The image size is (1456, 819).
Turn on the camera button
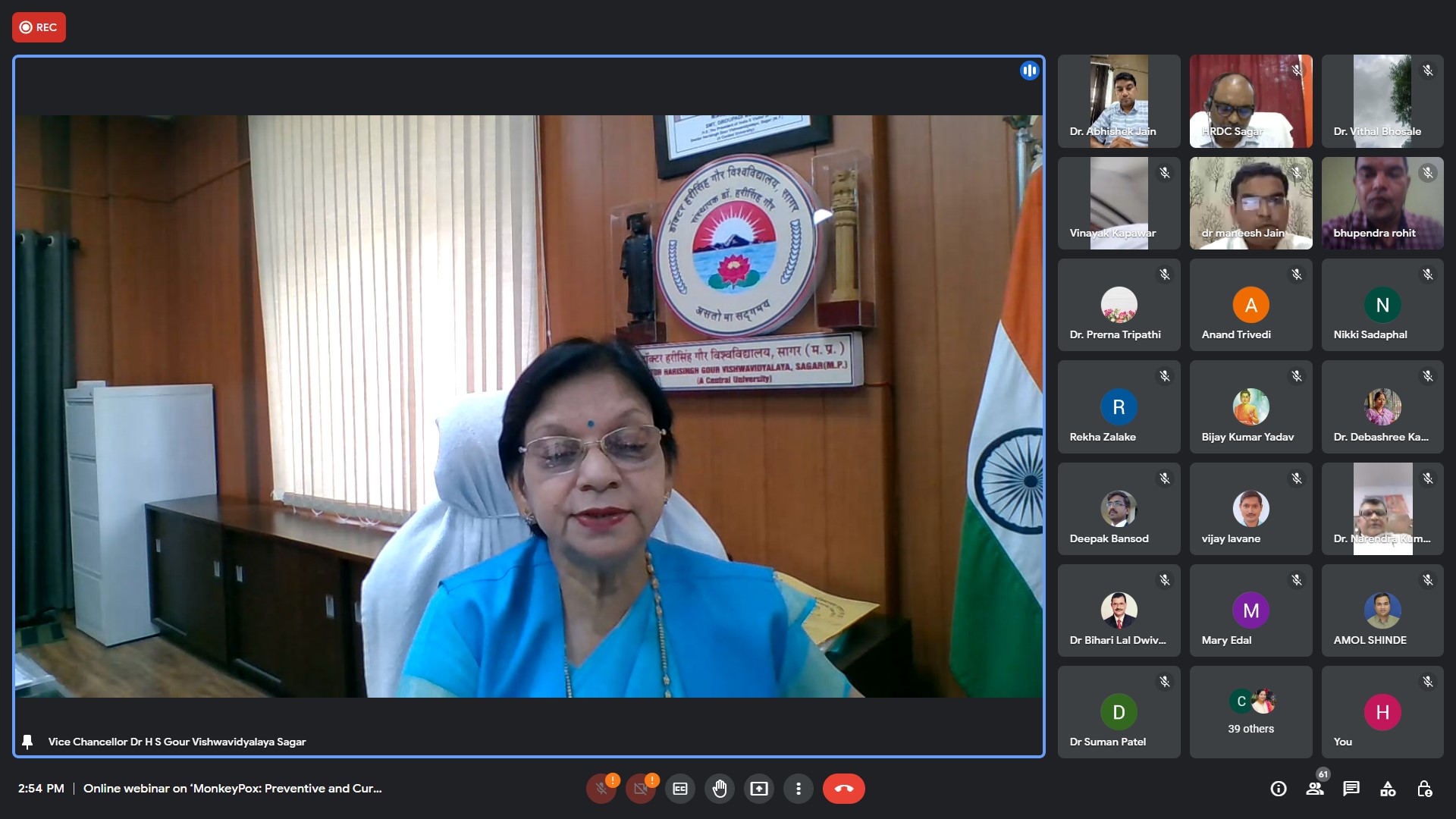click(641, 789)
